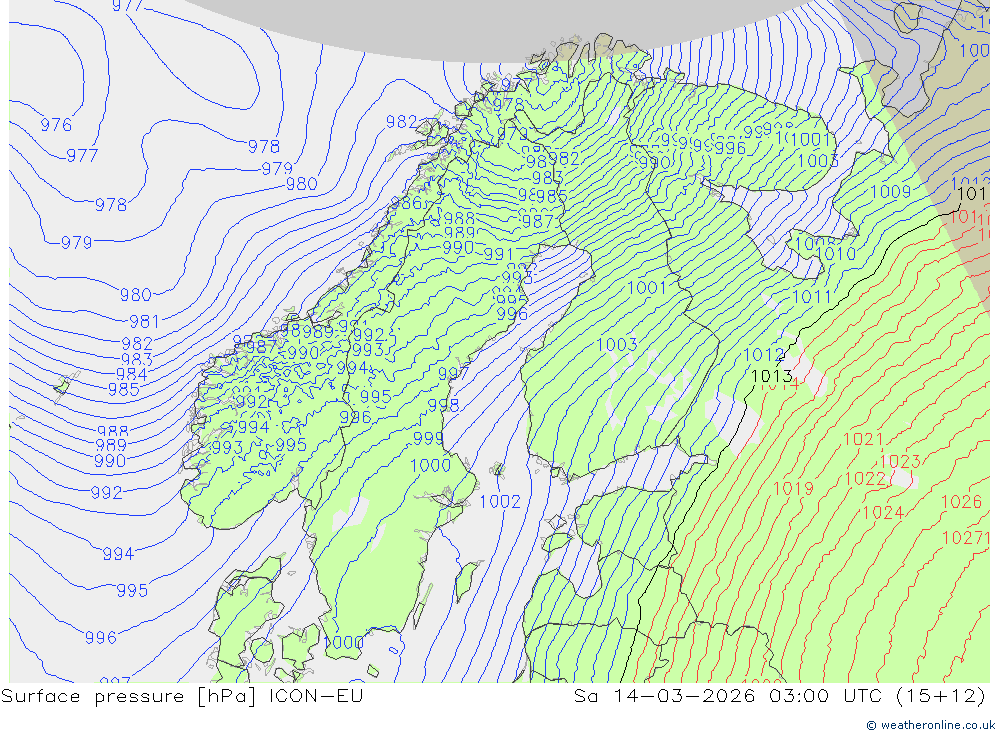1000x733 pixels.
Task: Click the blue '1002' label over the Baltic
Action: click(x=500, y=501)
